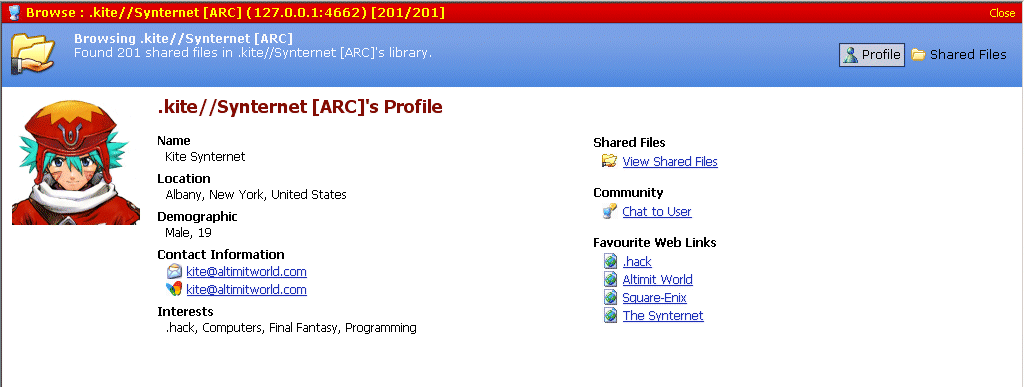Viewport: 1024px width, 387px height.
Task: Switch to the Shared Files tab
Action: tap(959, 55)
